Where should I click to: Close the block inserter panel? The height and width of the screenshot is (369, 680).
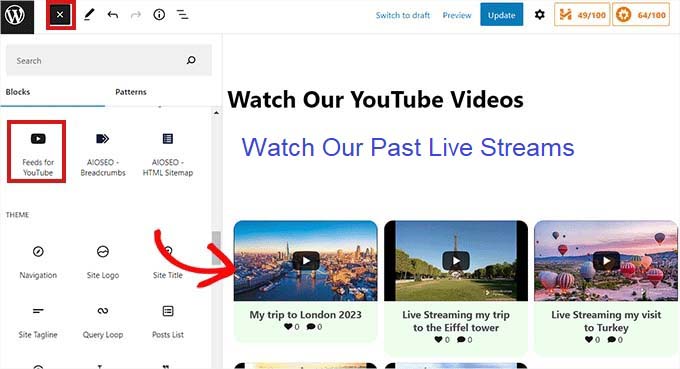click(x=60, y=15)
